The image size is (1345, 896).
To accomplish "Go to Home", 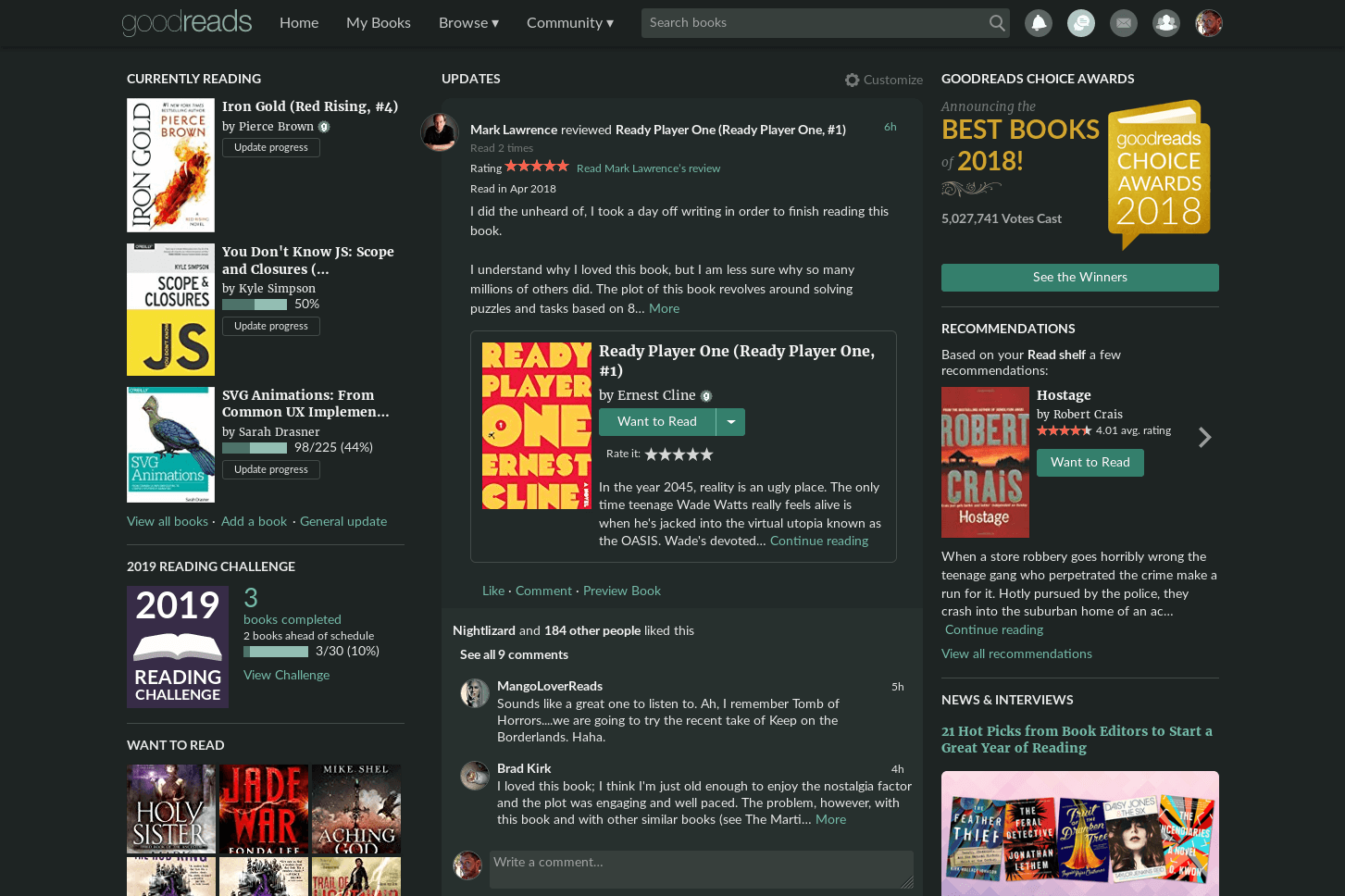I will pyautogui.click(x=299, y=23).
